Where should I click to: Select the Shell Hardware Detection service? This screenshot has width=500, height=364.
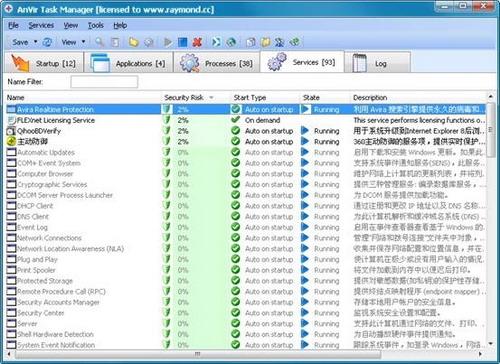click(246, 334)
